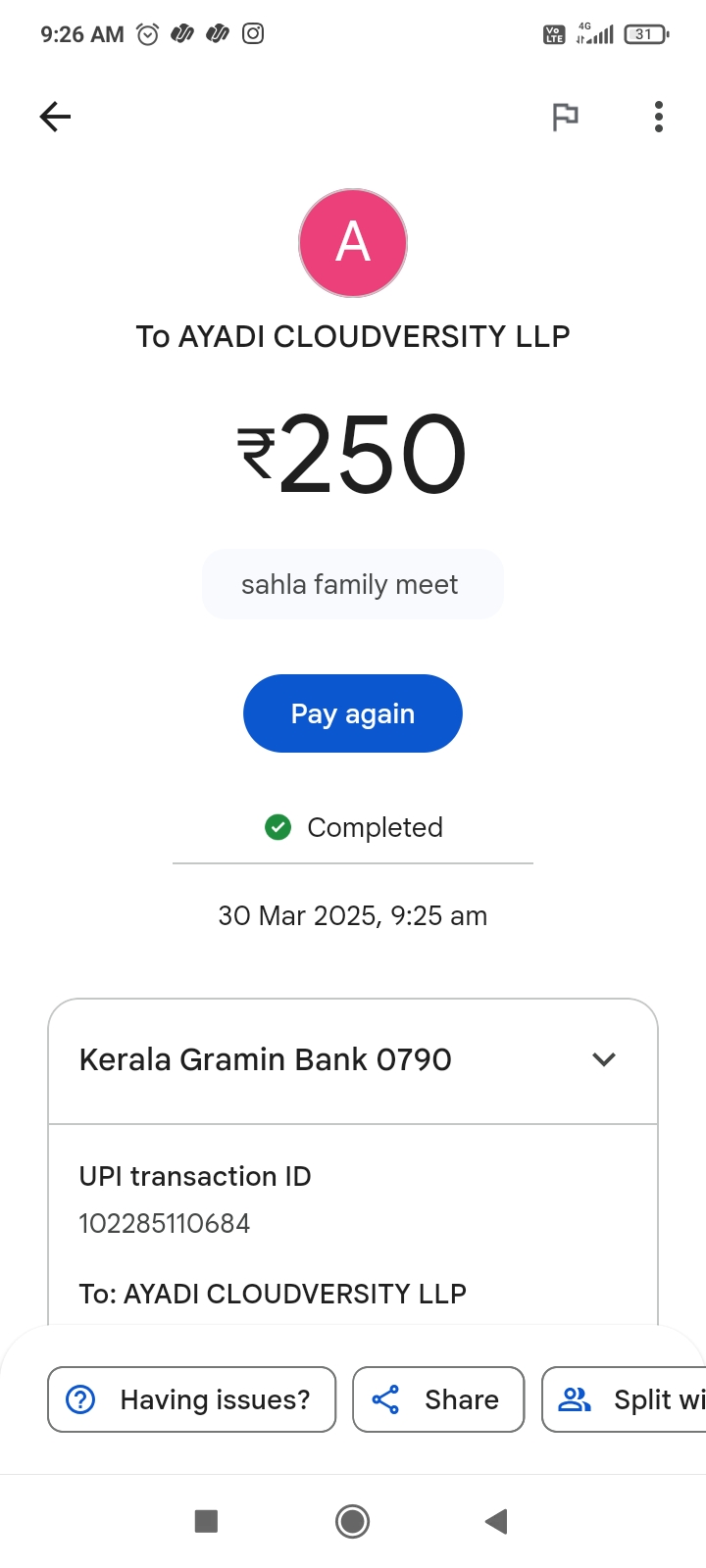Tap the report flag icon

[565, 117]
